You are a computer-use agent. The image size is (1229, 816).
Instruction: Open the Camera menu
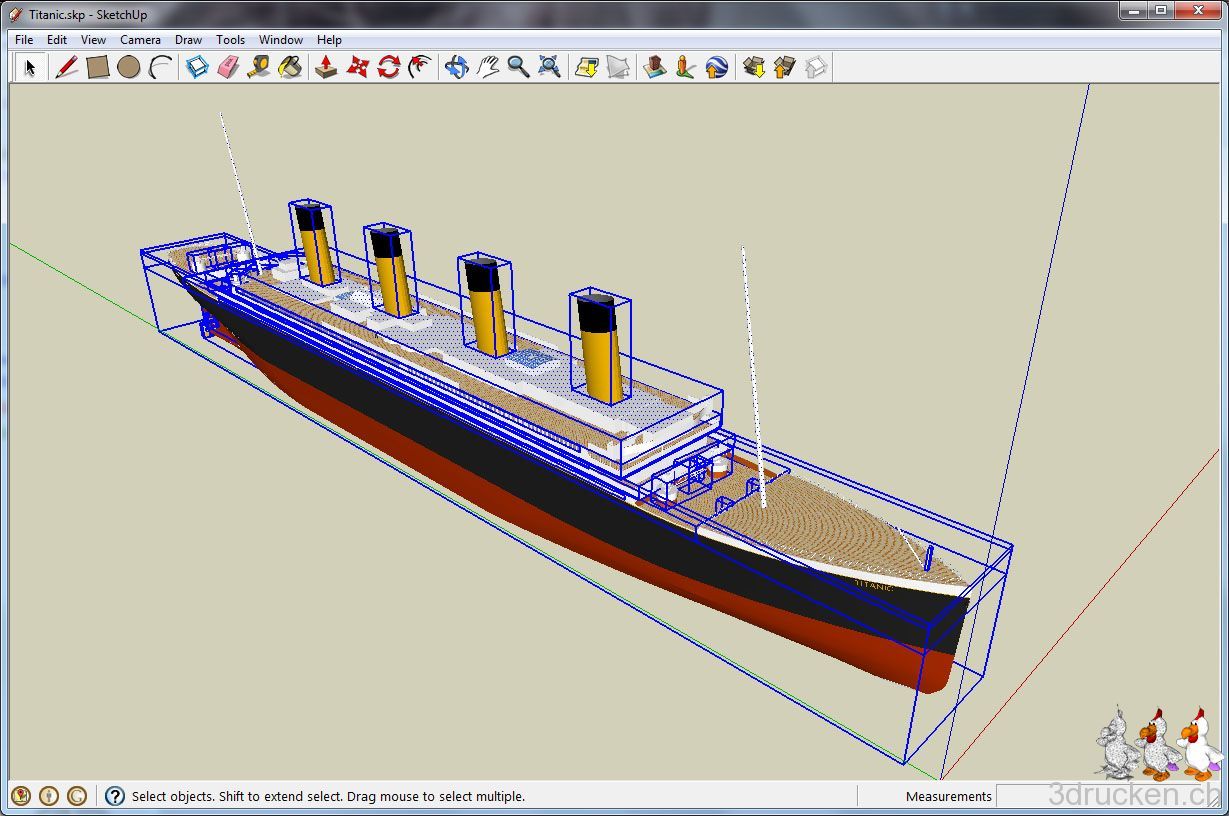point(140,40)
